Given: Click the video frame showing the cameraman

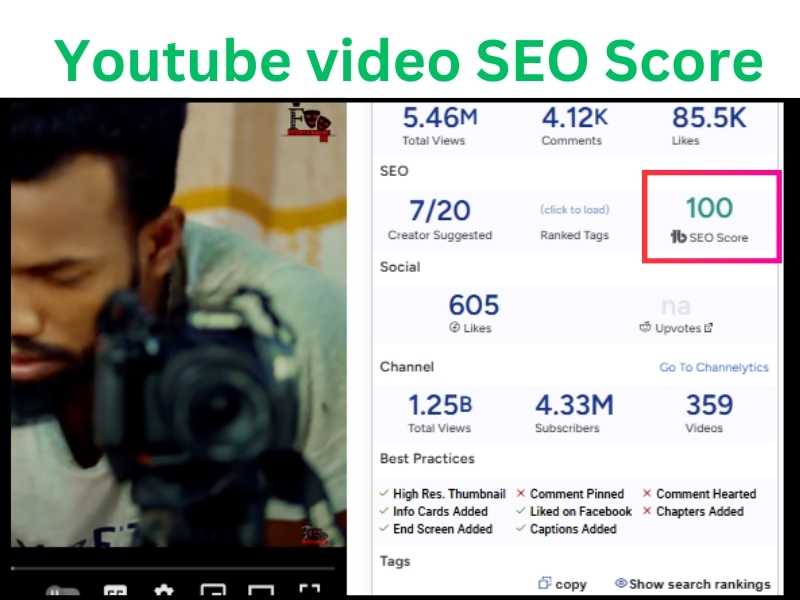Looking at the screenshot, I should (x=179, y=324).
